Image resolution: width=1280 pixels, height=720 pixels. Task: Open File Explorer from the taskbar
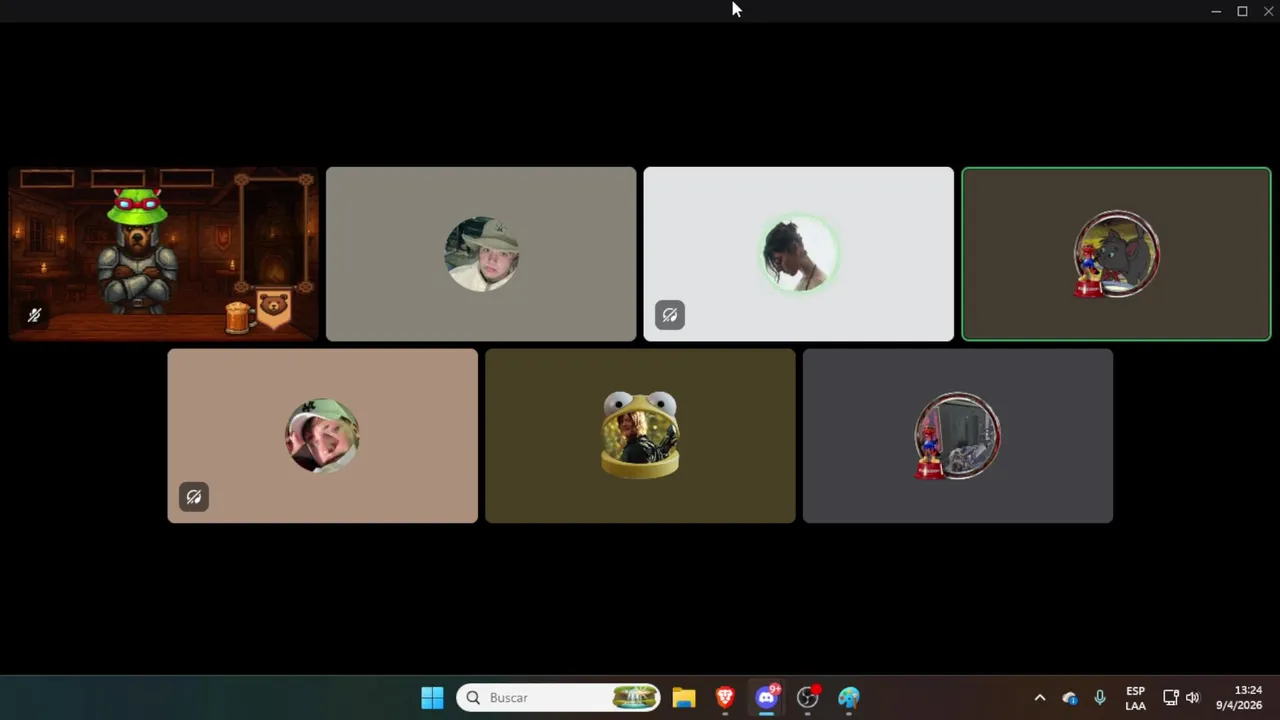click(684, 697)
